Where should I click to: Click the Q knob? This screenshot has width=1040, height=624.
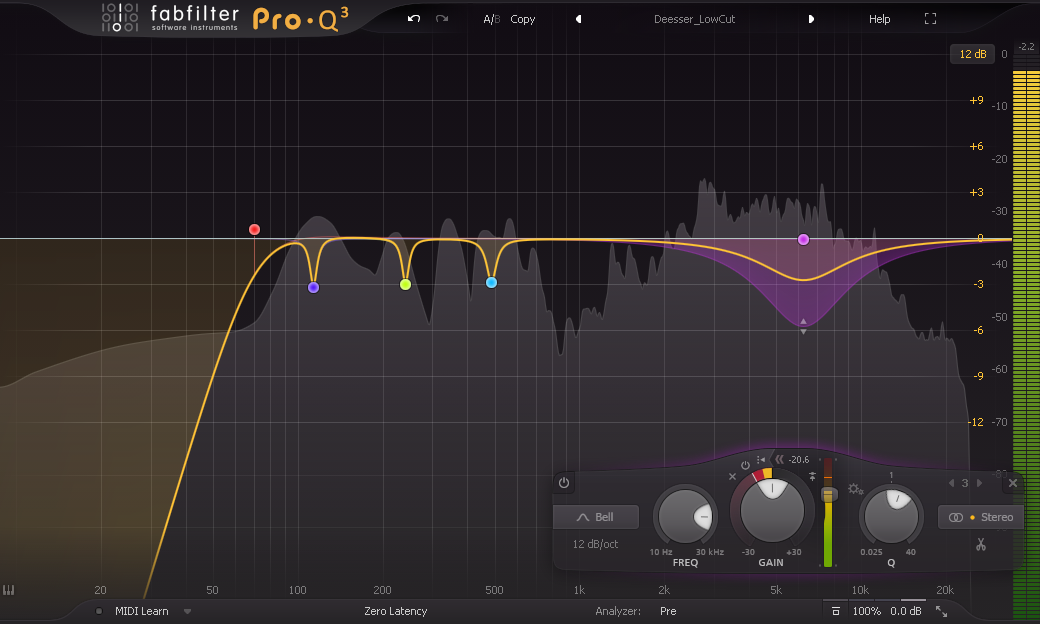click(891, 517)
